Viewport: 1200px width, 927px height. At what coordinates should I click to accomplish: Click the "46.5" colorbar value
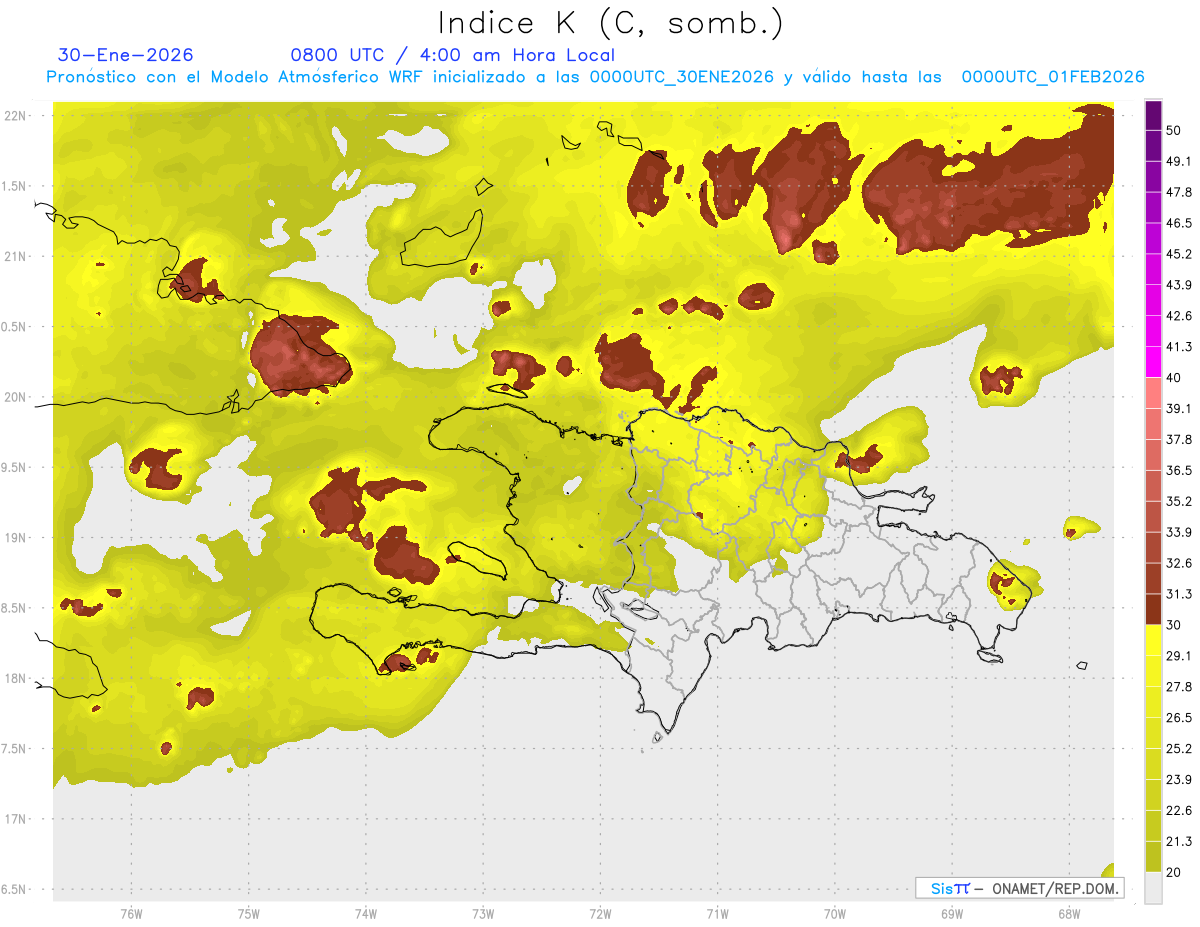click(1178, 223)
